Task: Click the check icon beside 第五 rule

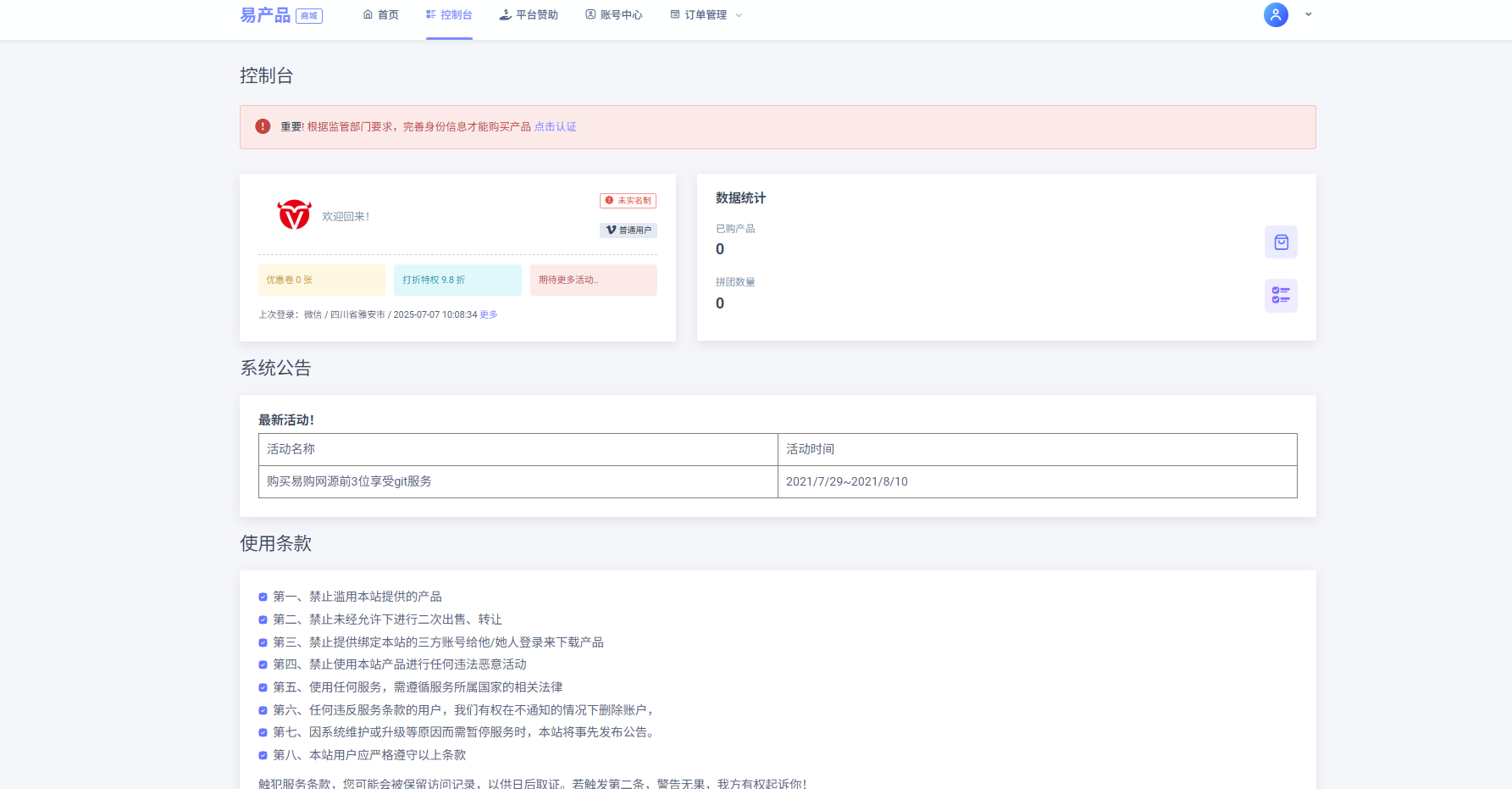Action: tap(263, 687)
